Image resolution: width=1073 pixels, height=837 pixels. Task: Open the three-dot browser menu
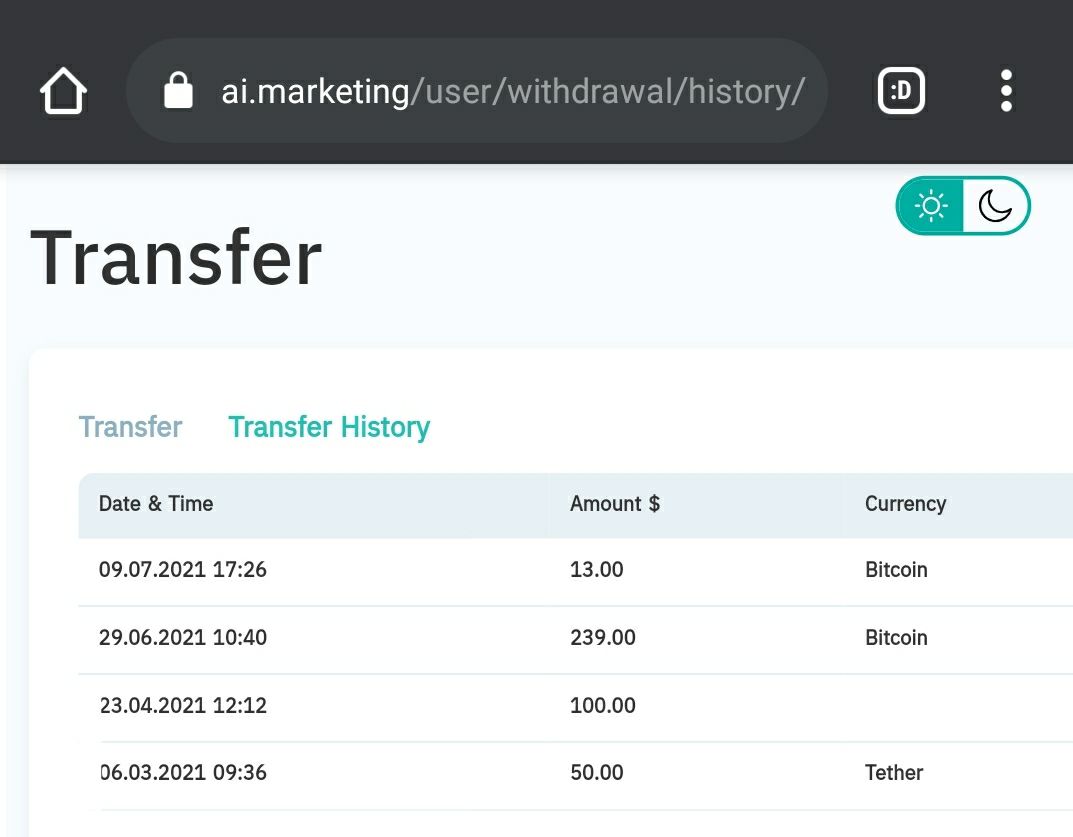pos(1006,90)
